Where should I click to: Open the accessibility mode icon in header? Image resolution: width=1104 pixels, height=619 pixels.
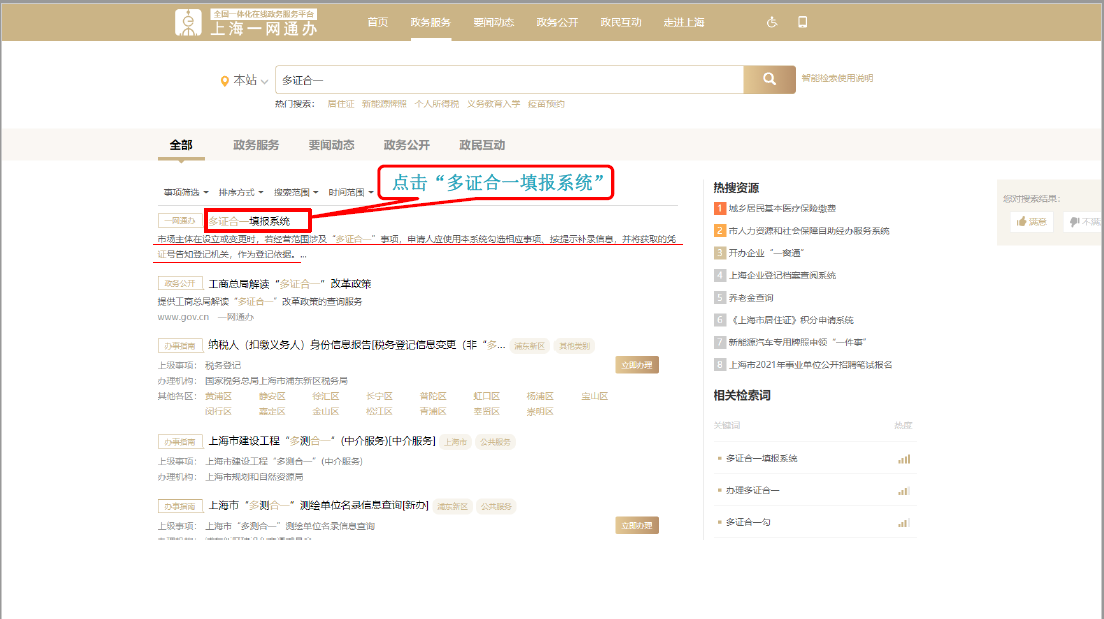(771, 22)
